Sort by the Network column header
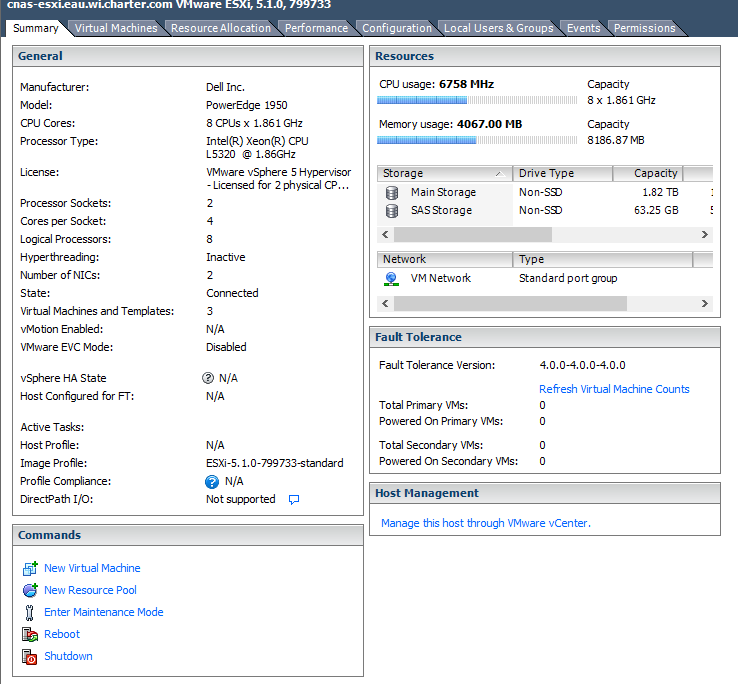Screen dimensions: 738x684 point(444,259)
